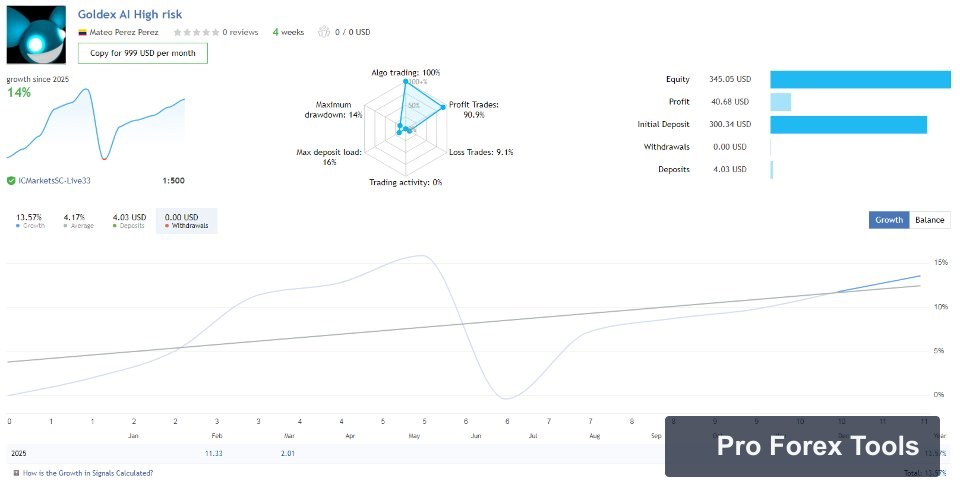
Task: Click the Trading activity: 0% radar label
Action: 405,182
